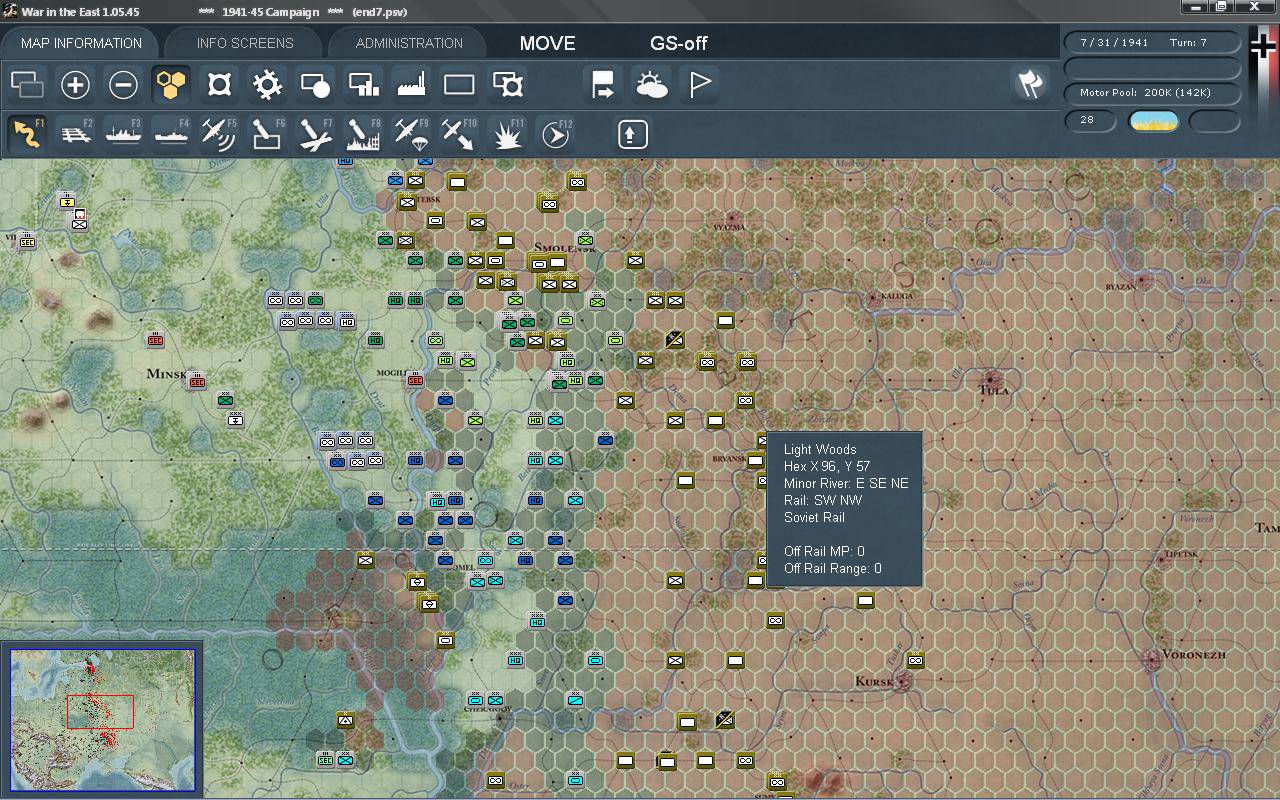Click the 'Rail: SW NW' tooltip line
Image resolution: width=1280 pixels, height=800 pixels.
coord(823,500)
